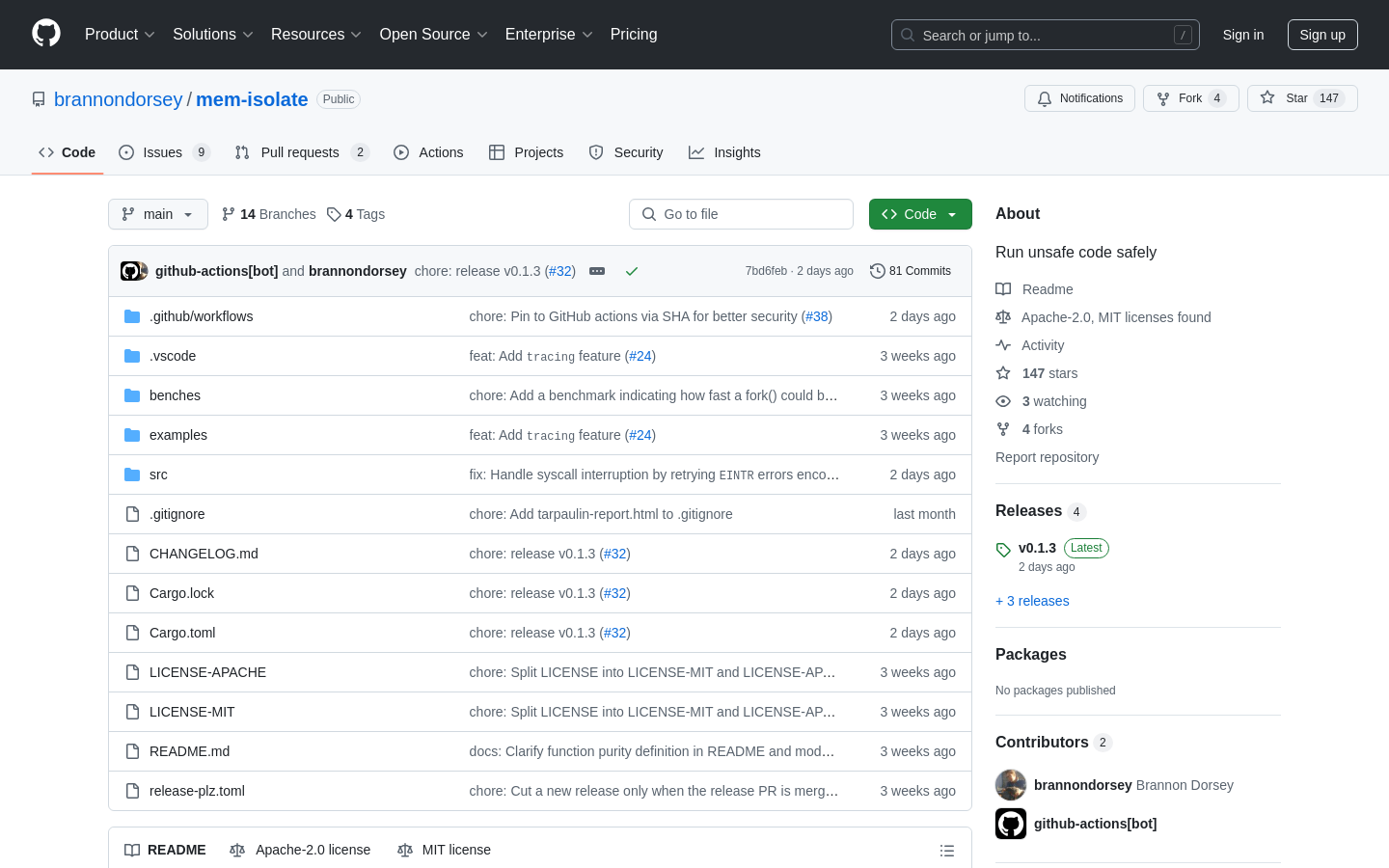Open github-actions[bot] contributor avatar

tap(1011, 824)
